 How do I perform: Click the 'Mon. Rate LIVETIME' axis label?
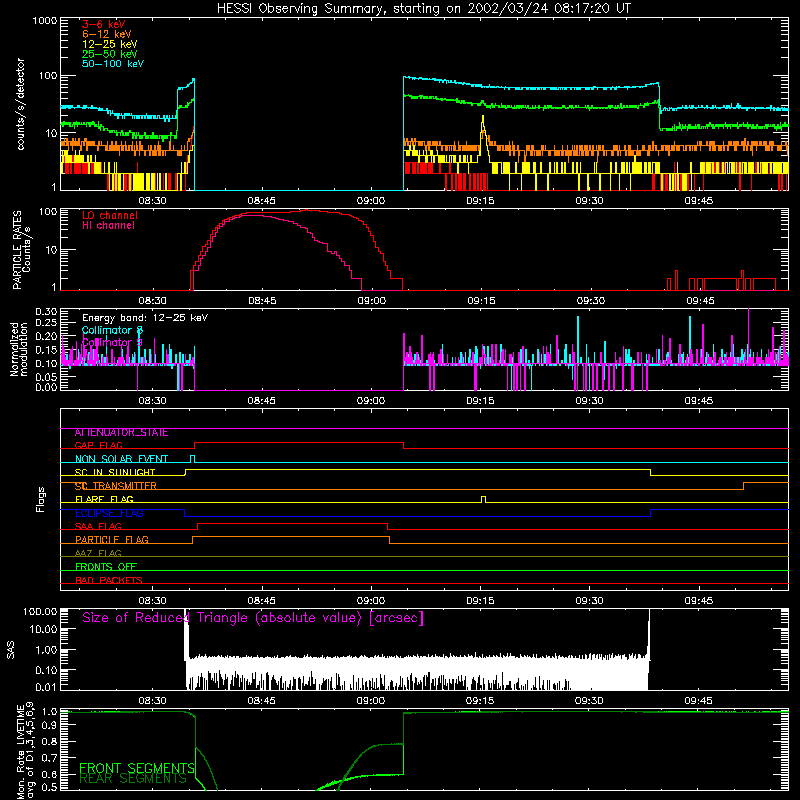20,752
